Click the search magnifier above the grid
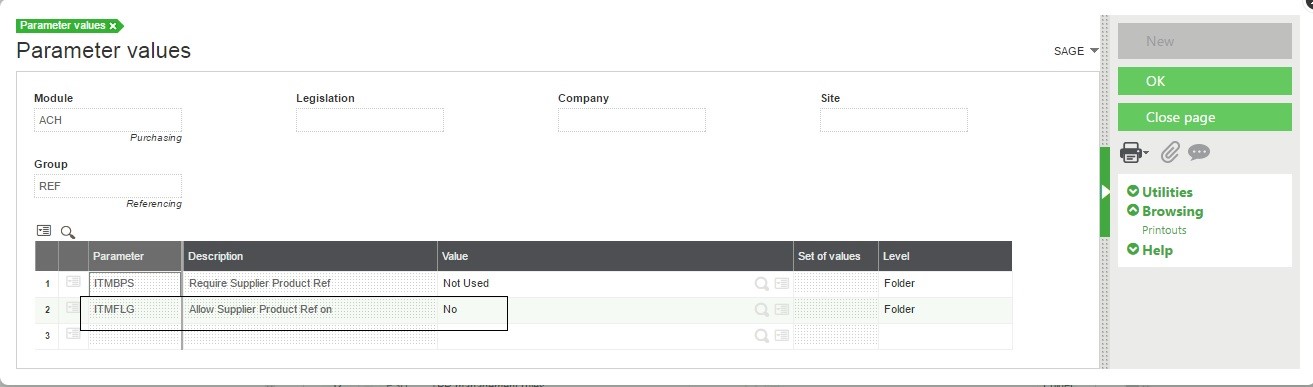 [68, 232]
